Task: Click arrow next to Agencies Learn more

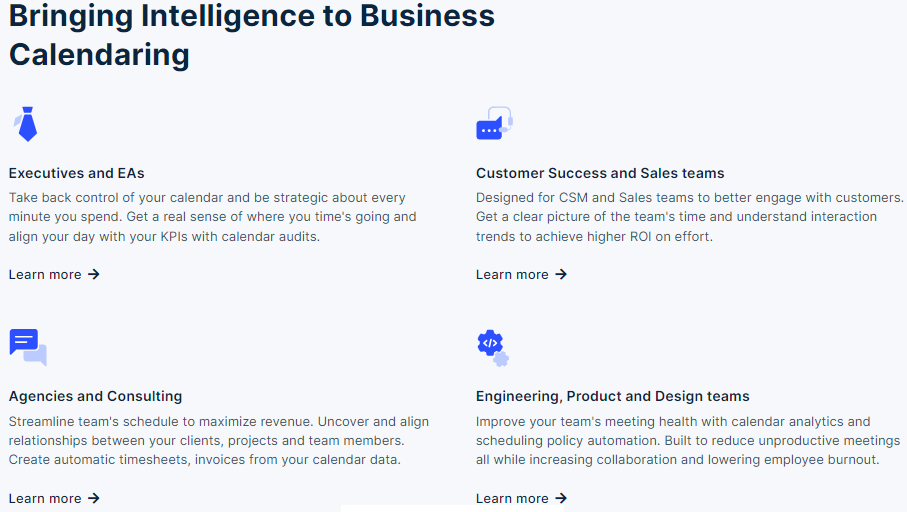Action: pos(94,498)
